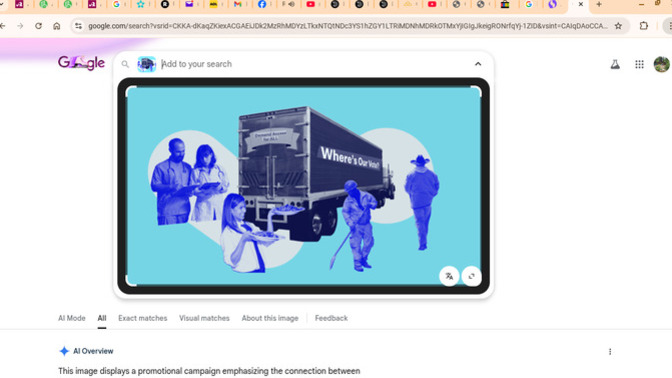This screenshot has height=378, width=672.
Task: Collapse the image preview with chevron up
Action: point(478,64)
